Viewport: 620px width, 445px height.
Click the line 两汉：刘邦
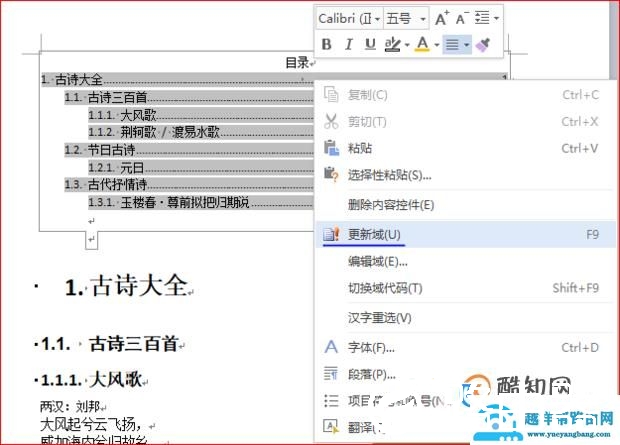(70, 406)
